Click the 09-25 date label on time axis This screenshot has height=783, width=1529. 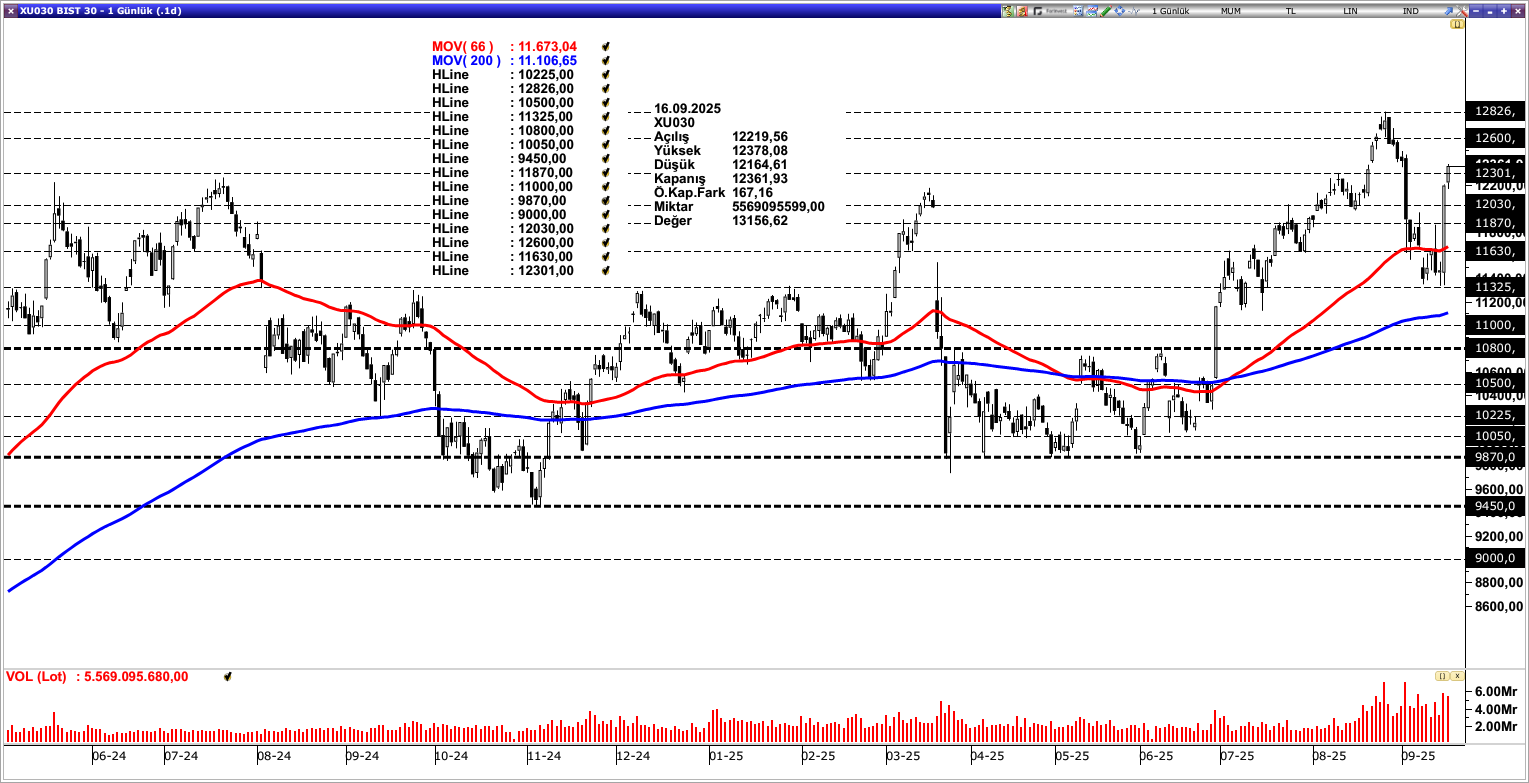(1418, 757)
